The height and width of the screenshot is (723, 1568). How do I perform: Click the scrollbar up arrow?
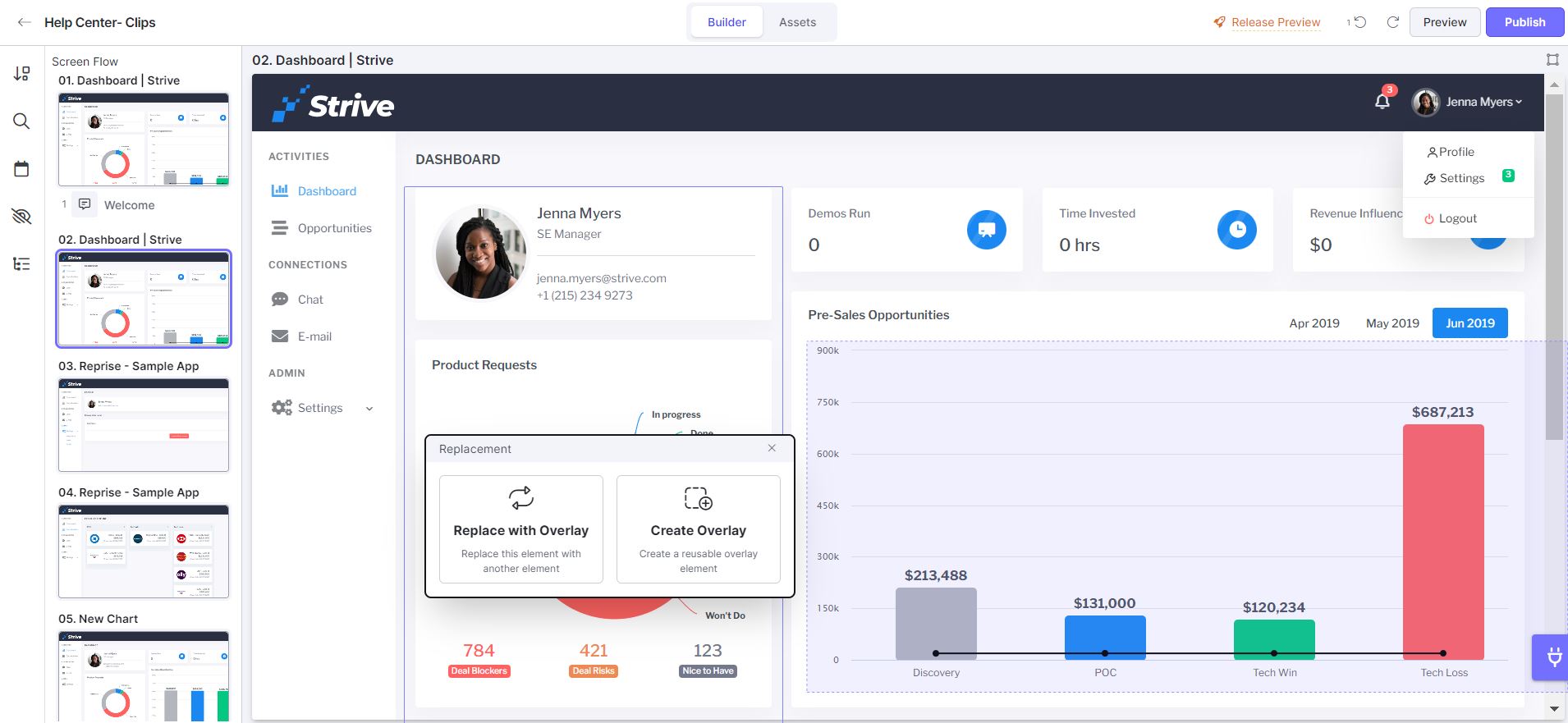1554,84
